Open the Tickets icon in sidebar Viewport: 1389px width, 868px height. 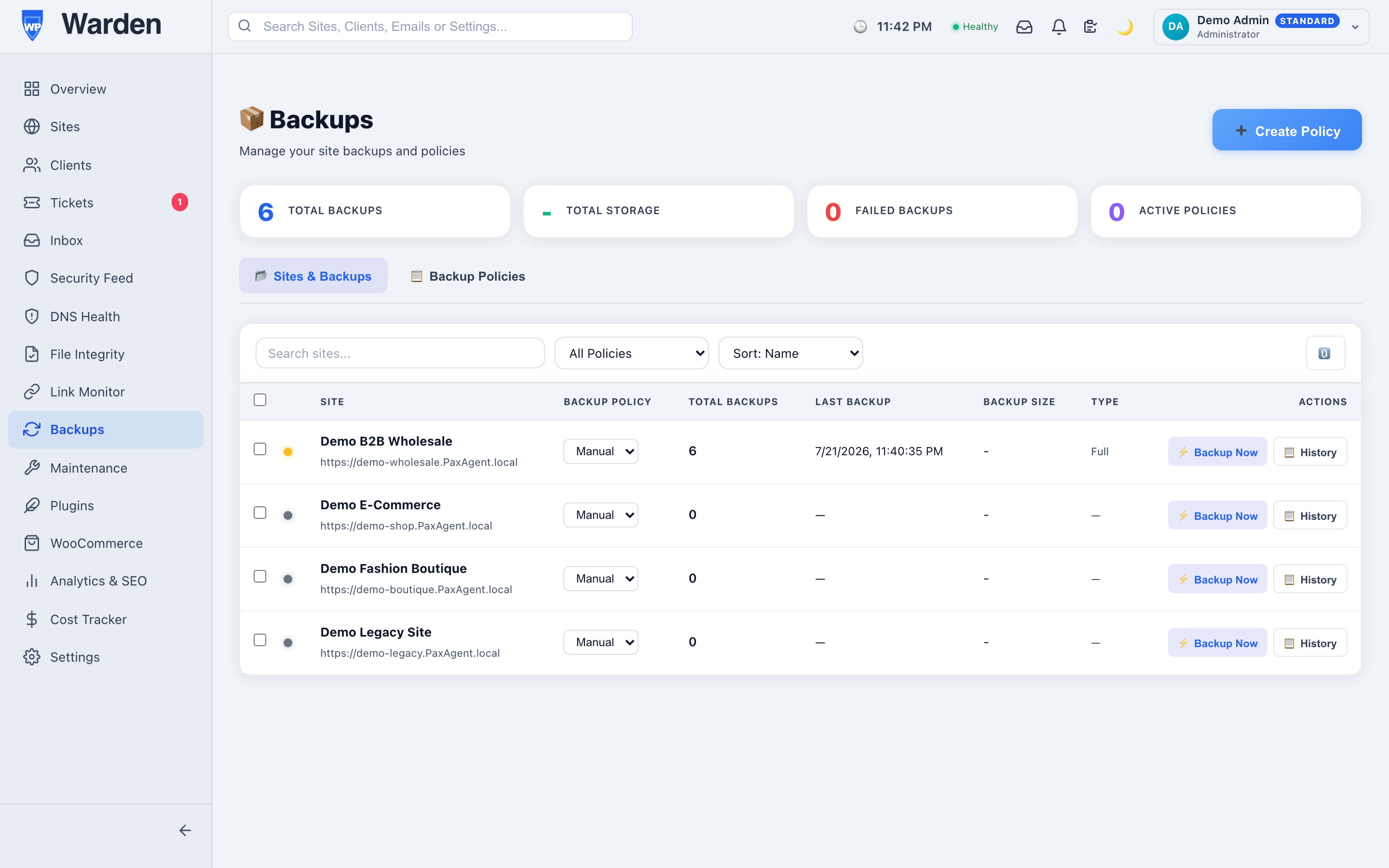coord(31,203)
